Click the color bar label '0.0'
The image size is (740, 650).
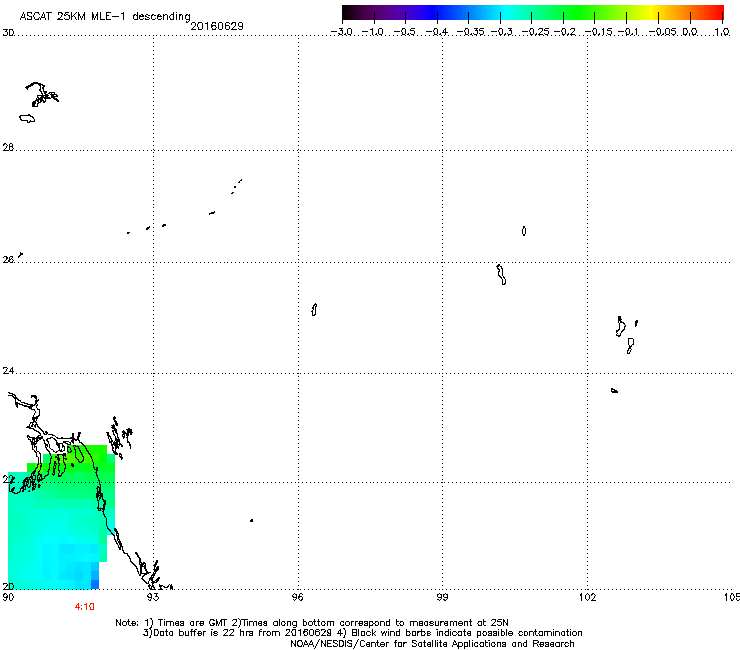(x=690, y=32)
